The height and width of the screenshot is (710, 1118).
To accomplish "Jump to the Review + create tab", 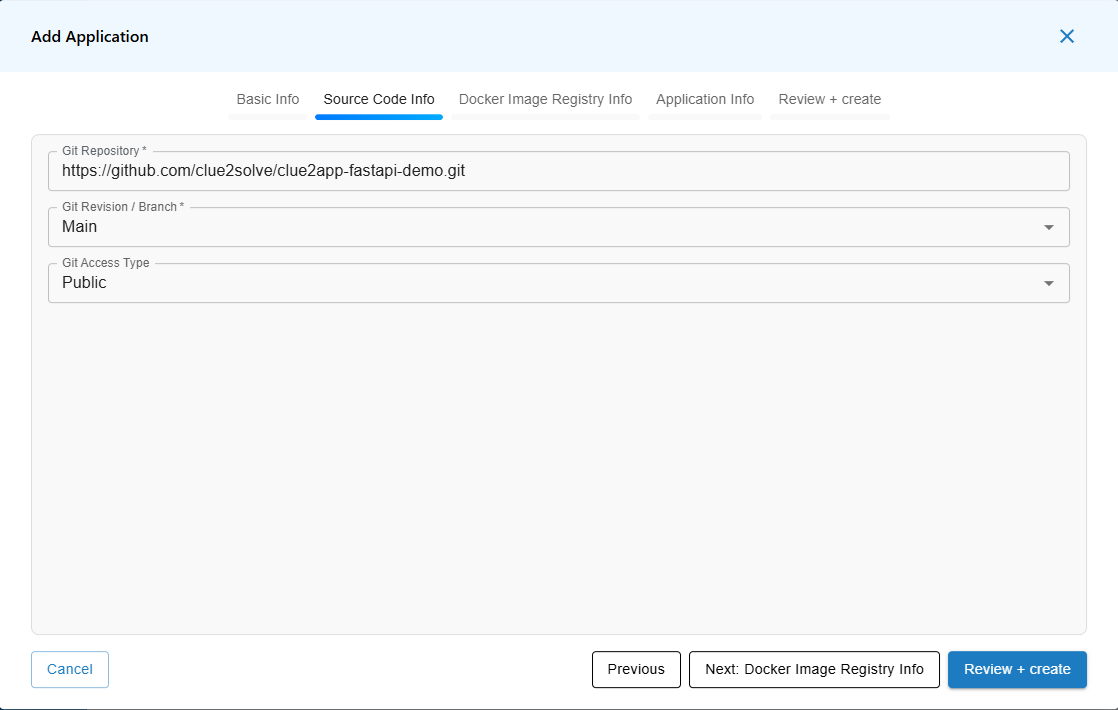I will point(829,100).
